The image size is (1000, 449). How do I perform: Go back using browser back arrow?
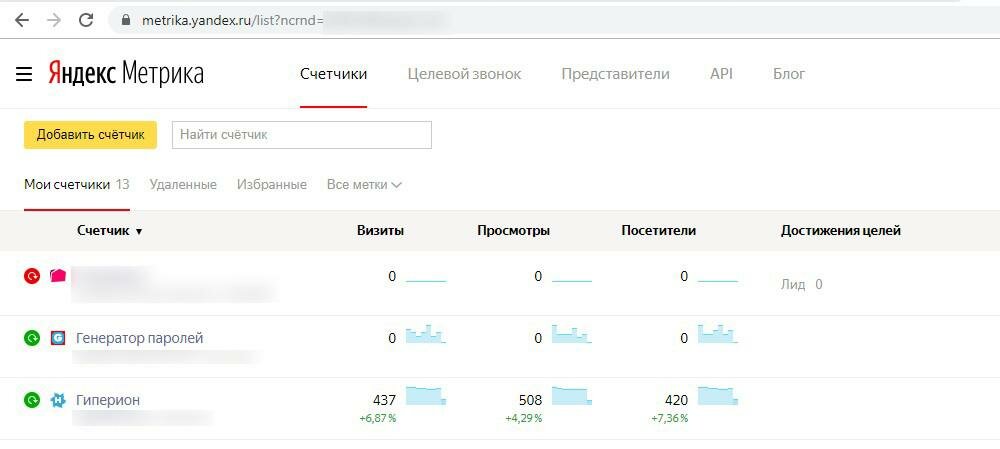click(x=21, y=20)
